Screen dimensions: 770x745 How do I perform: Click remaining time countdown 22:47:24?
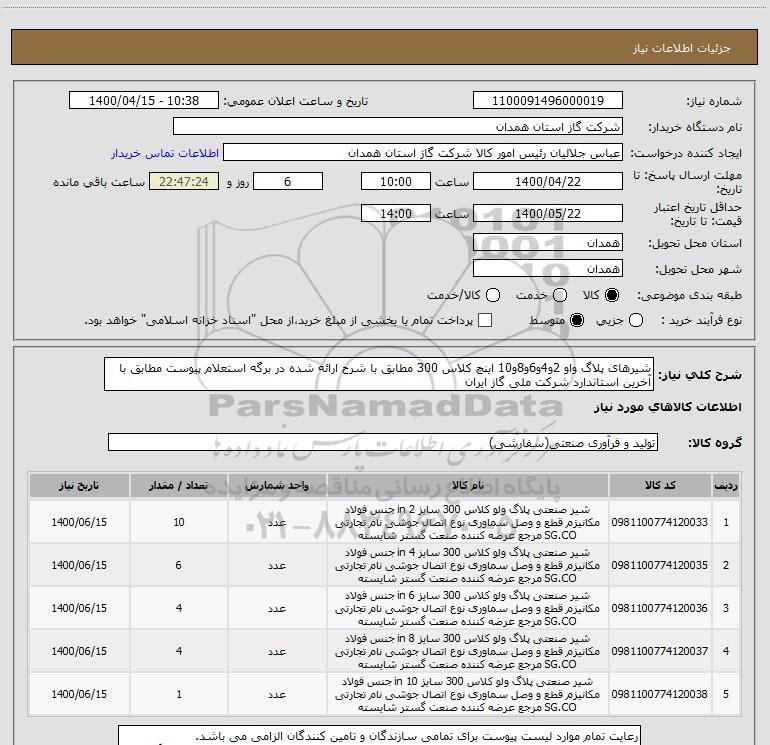click(184, 181)
